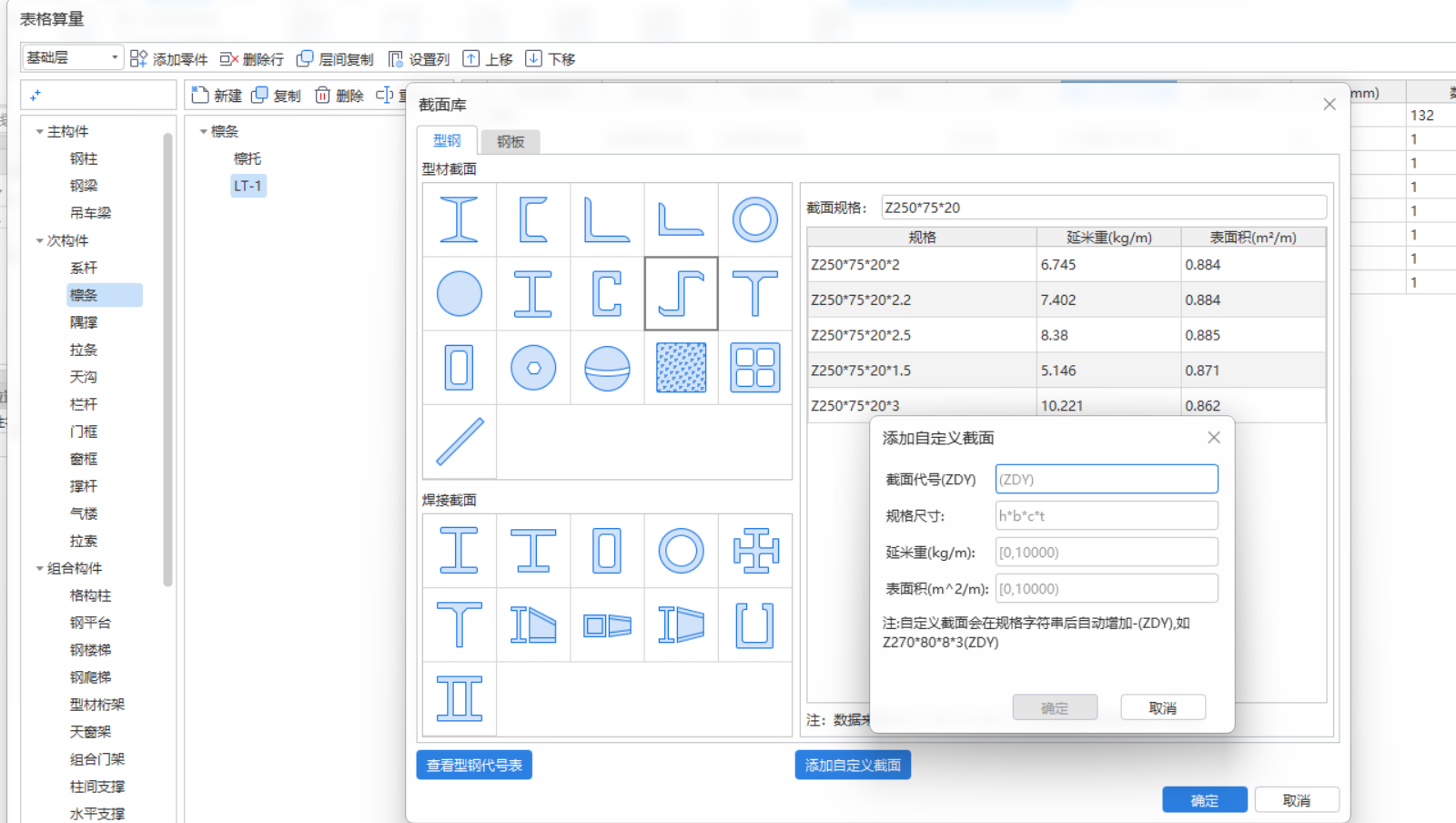This screenshot has width=1456, height=823.
Task: Click 删除行 in the toolbar
Action: [252, 59]
